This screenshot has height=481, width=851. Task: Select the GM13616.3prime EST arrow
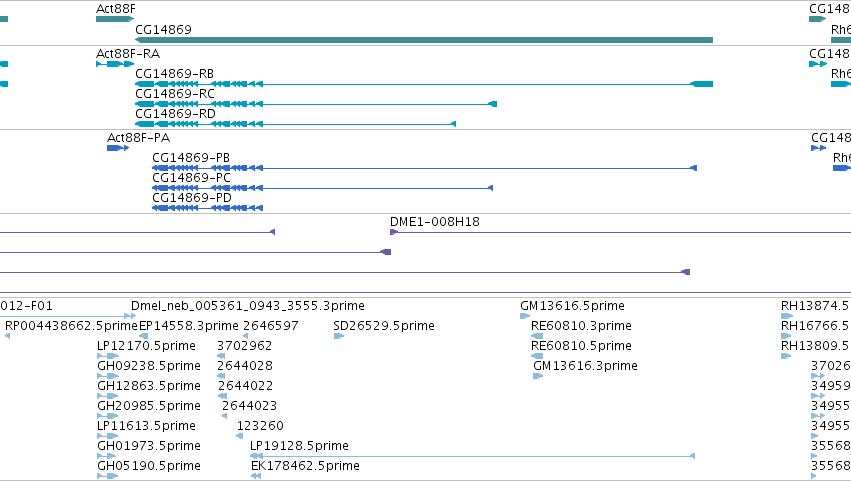point(538,376)
